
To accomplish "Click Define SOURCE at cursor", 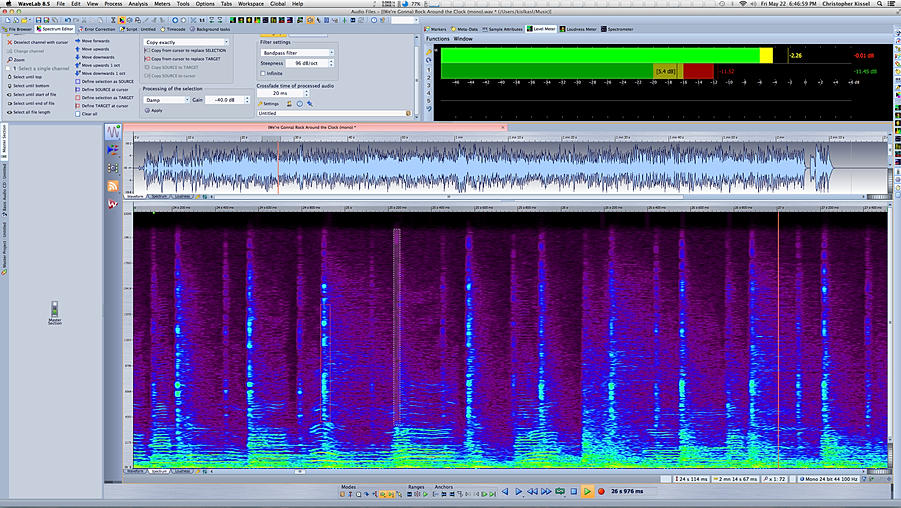I will (102, 90).
